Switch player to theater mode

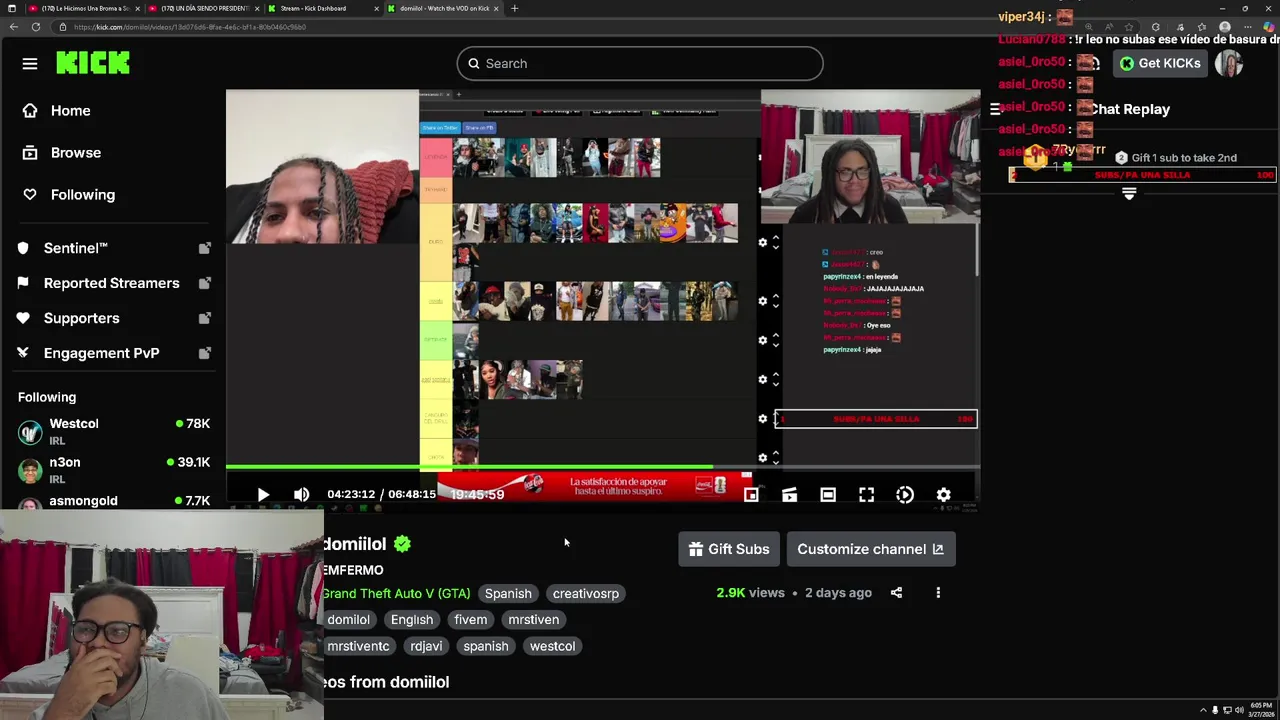coord(828,495)
